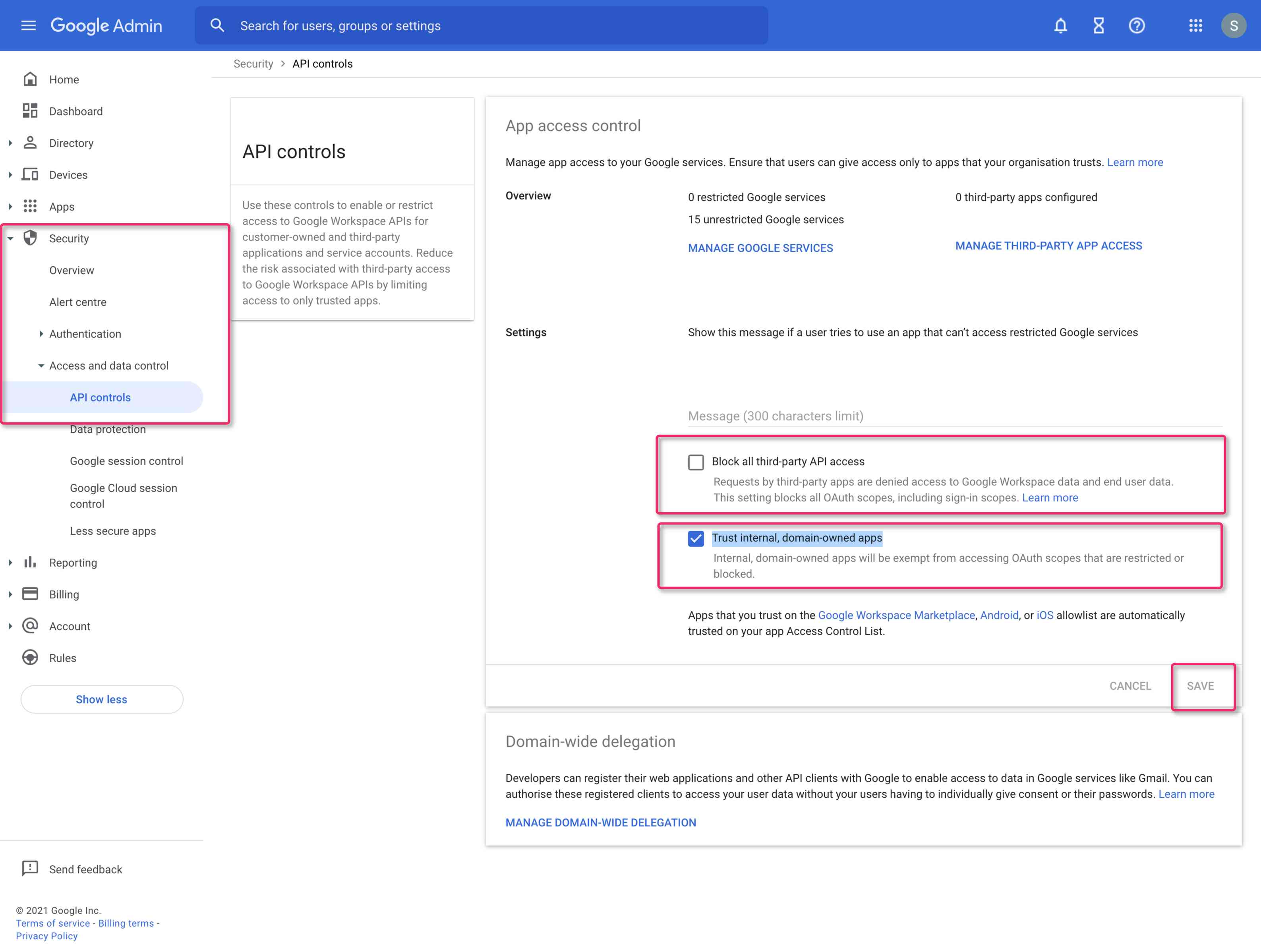Image resolution: width=1261 pixels, height=952 pixels.
Task: Click the Home house icon
Action: pyautogui.click(x=30, y=79)
